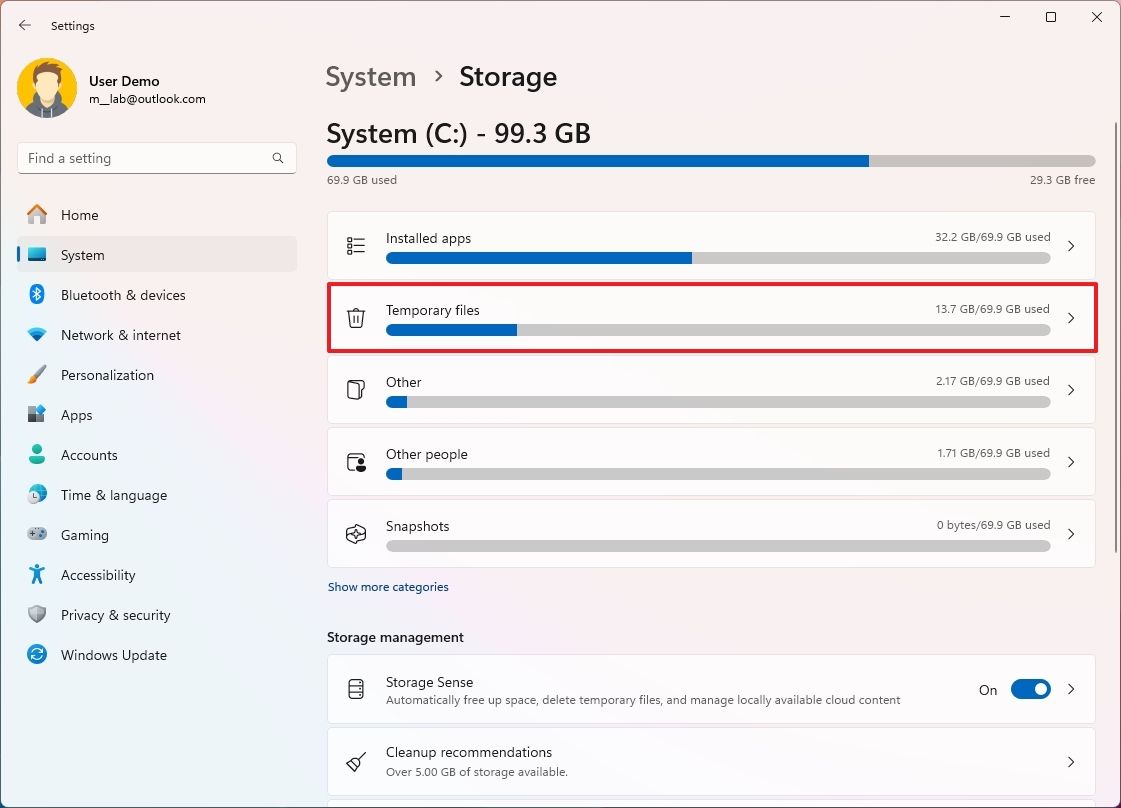Select the Installed apps icon
1121x808 pixels.
[x=356, y=245]
